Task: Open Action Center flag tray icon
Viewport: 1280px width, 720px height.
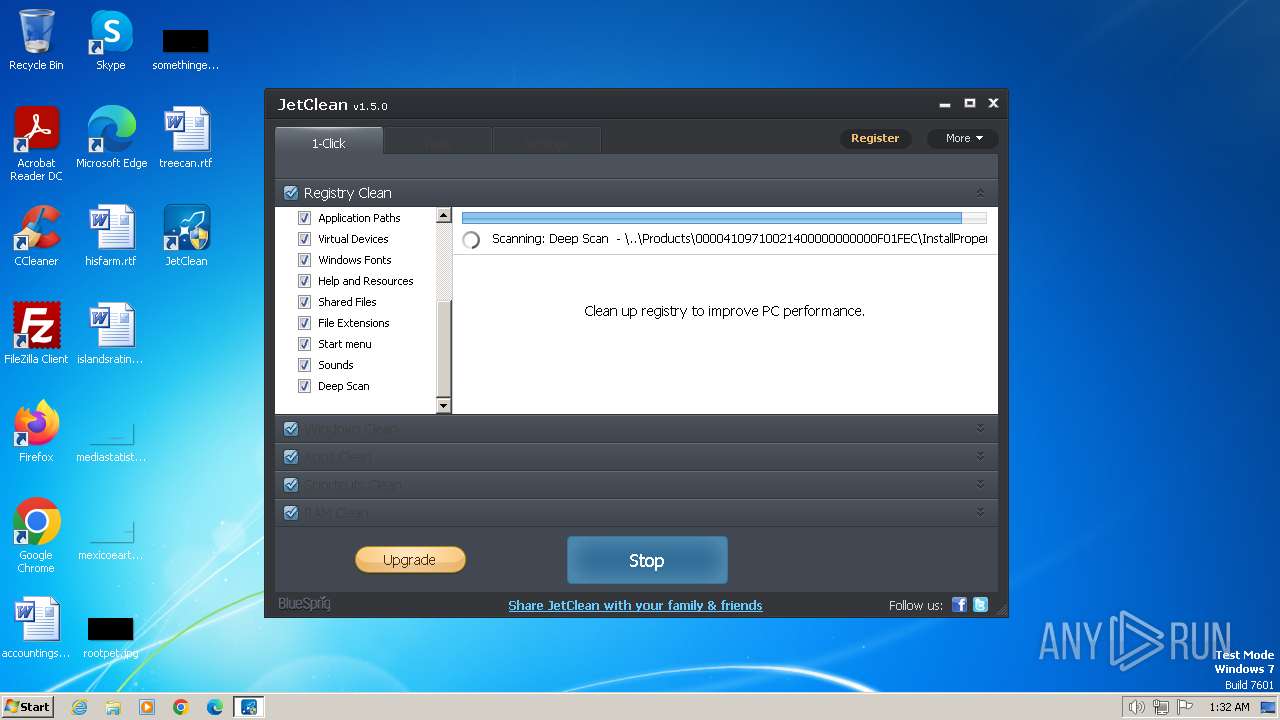Action: coord(1185,707)
